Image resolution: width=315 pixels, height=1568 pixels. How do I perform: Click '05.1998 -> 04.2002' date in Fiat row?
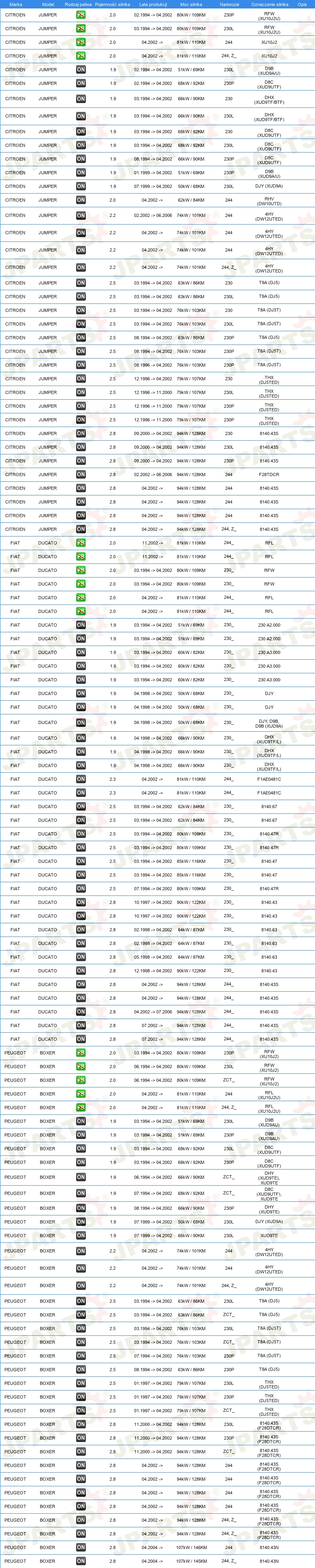pos(153,957)
